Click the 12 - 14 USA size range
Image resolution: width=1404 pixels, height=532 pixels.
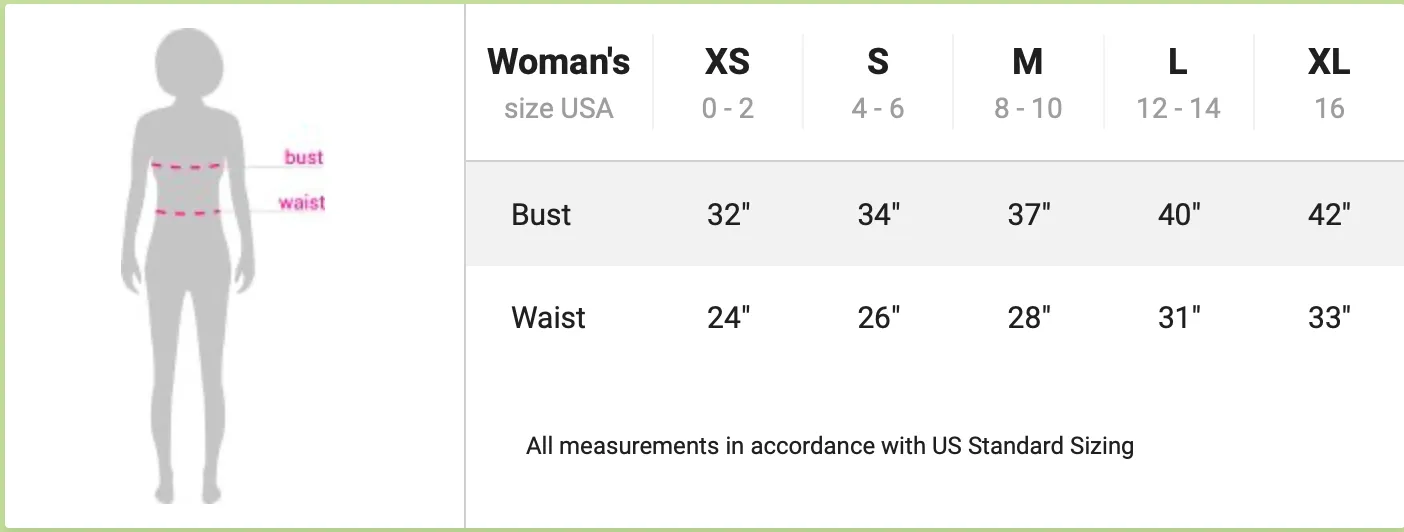point(1178,108)
